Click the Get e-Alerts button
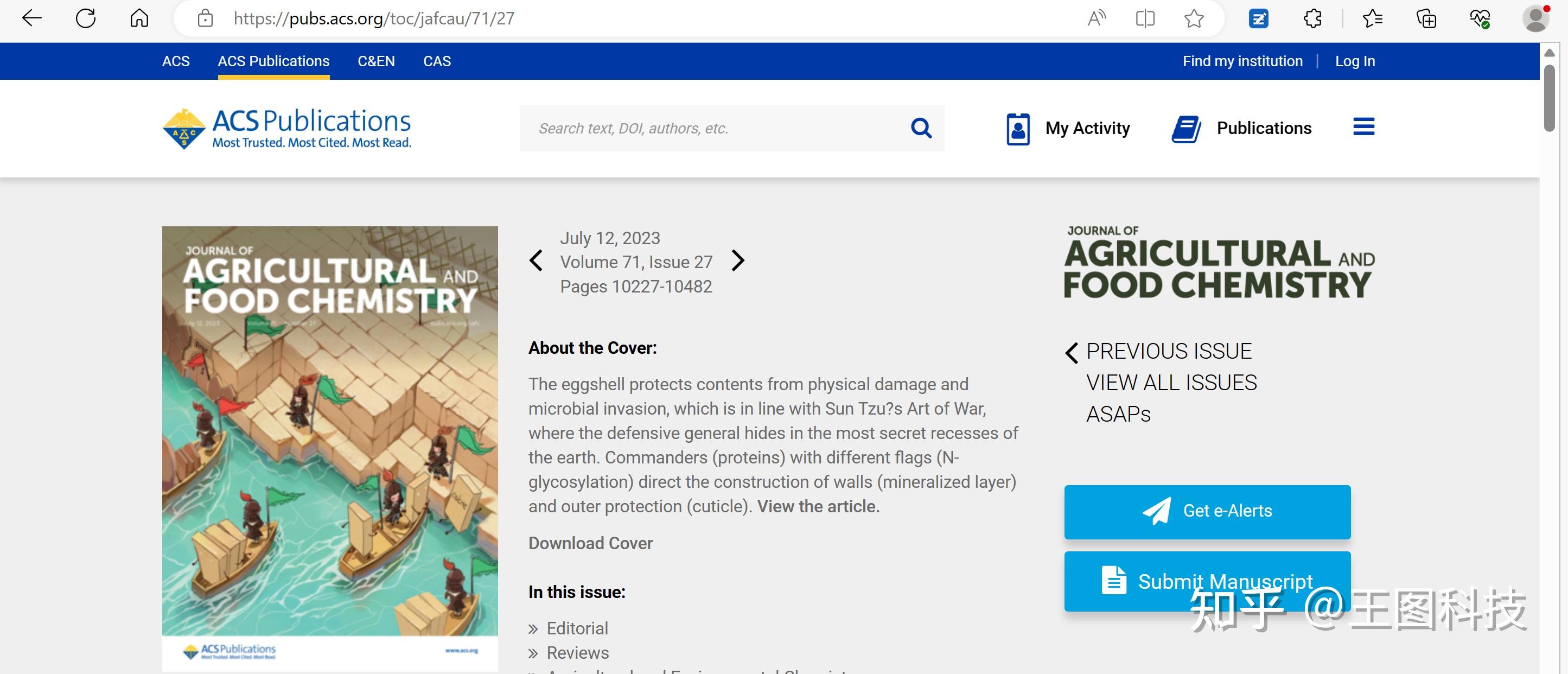Image resolution: width=1568 pixels, height=674 pixels. tap(1207, 511)
